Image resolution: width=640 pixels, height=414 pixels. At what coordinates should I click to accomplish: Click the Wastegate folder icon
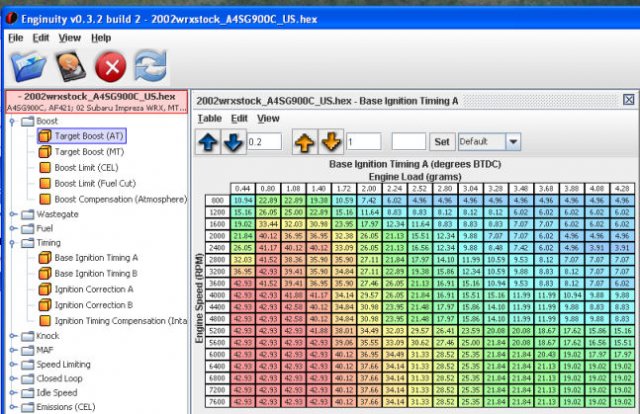pyautogui.click(x=28, y=214)
